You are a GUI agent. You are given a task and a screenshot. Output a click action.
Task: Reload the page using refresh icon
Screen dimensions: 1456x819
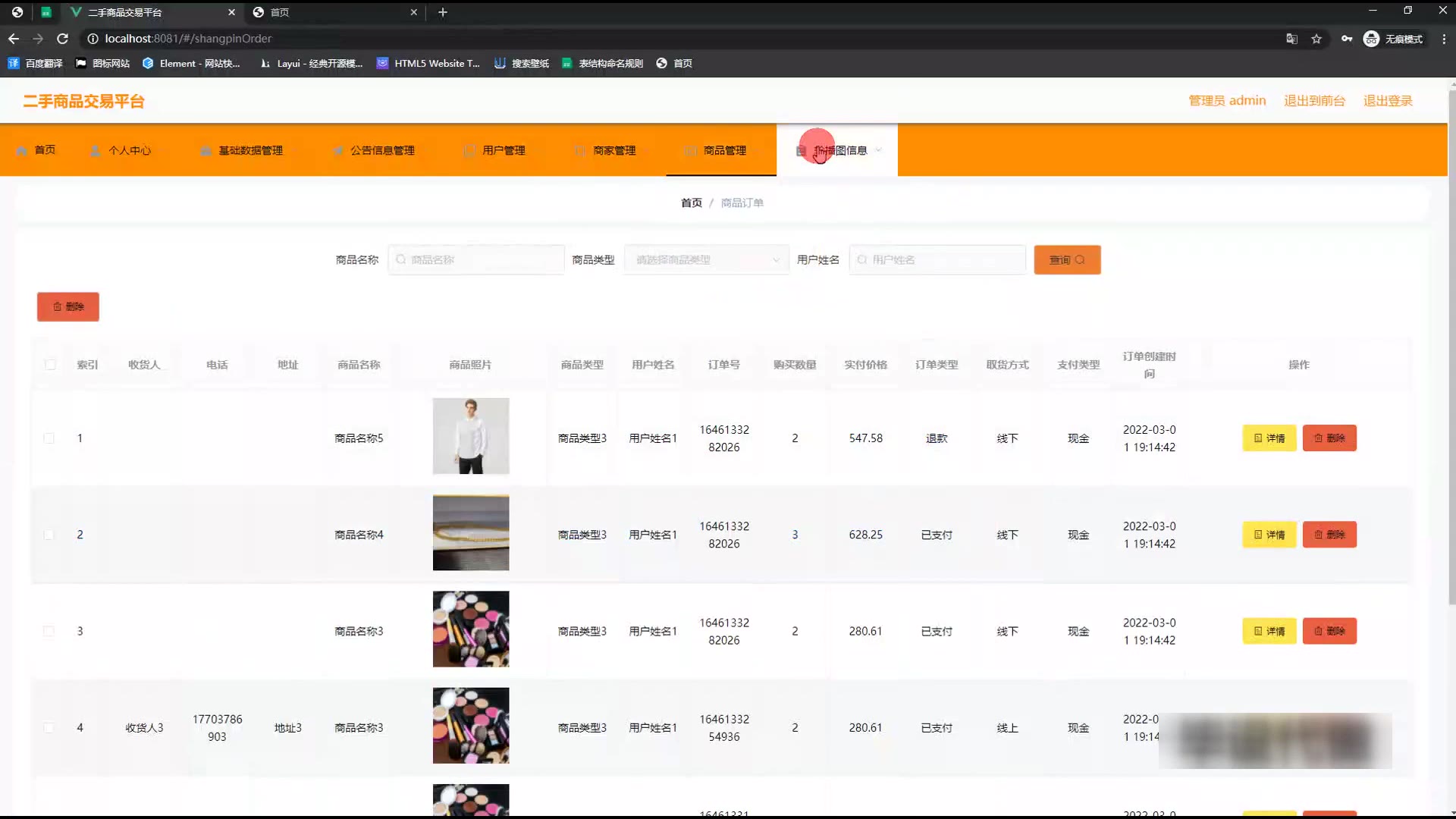tap(63, 39)
